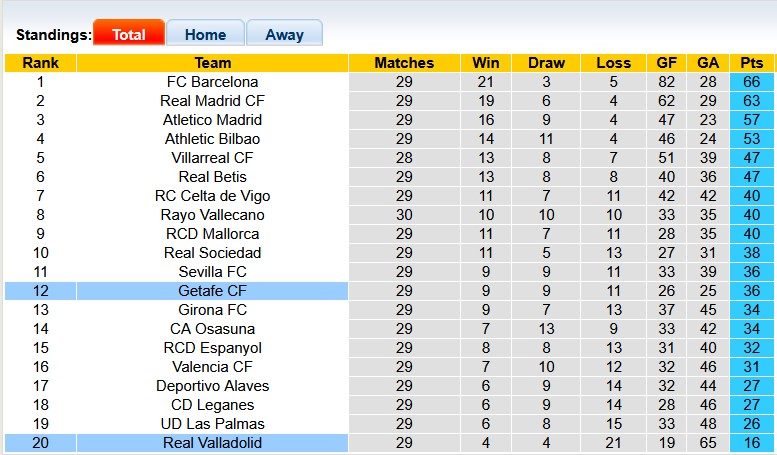The image size is (777, 455).
Task: Open the Home standings tab
Action: (x=205, y=34)
